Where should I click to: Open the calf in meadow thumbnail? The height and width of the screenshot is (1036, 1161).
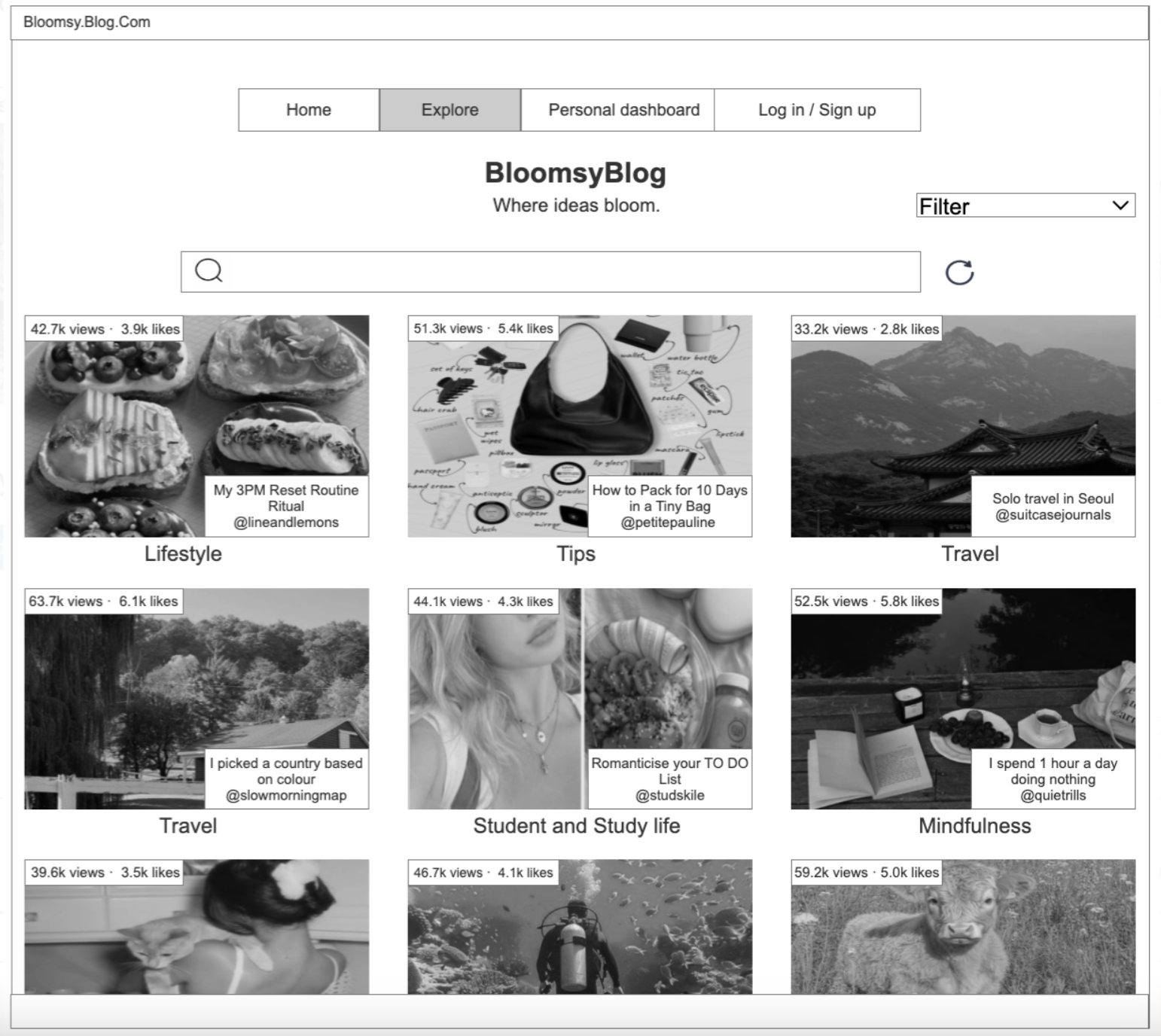click(x=963, y=927)
